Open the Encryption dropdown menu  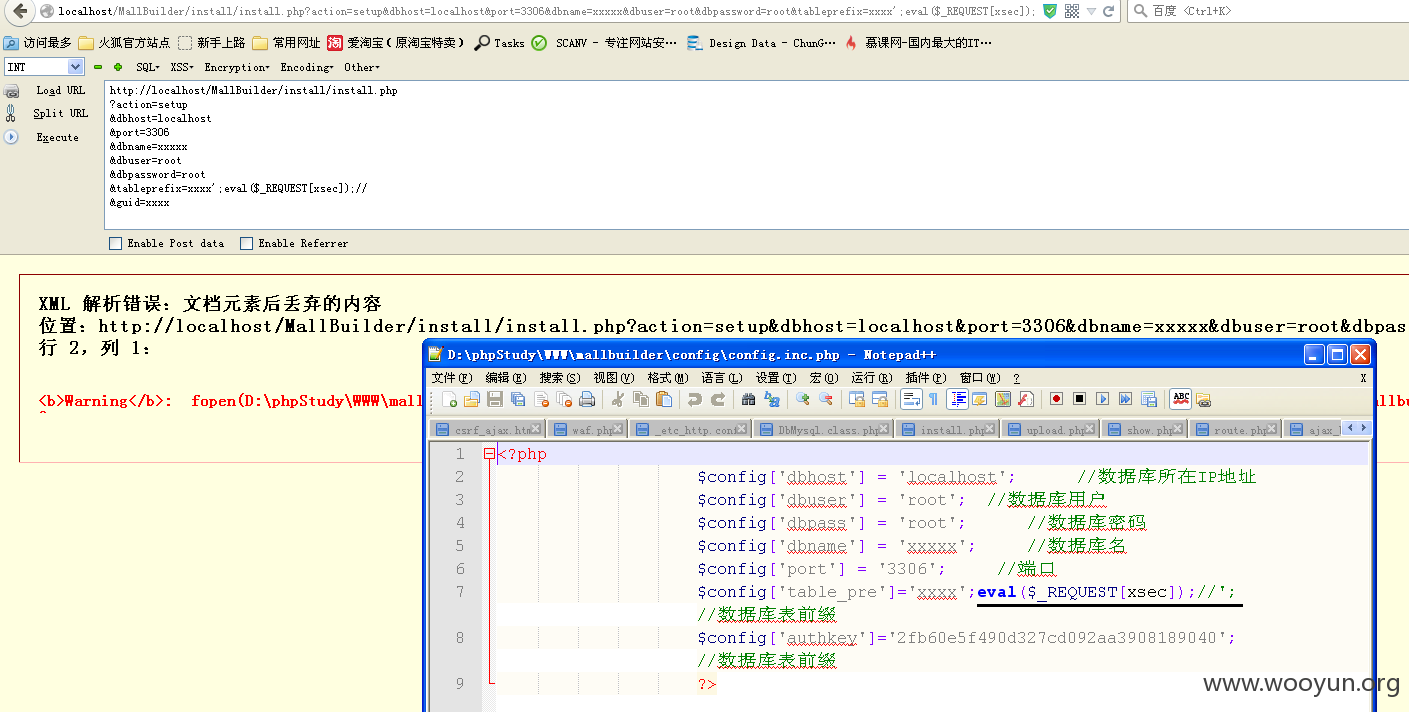(237, 67)
